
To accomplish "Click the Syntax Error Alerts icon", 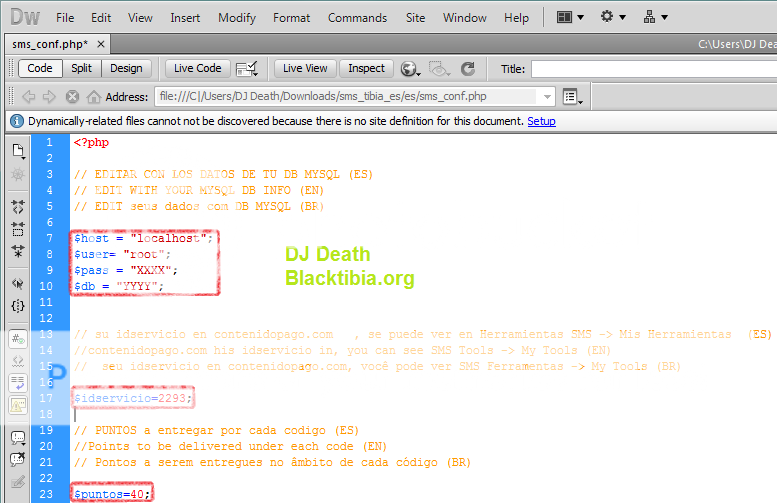I will click(x=18, y=405).
